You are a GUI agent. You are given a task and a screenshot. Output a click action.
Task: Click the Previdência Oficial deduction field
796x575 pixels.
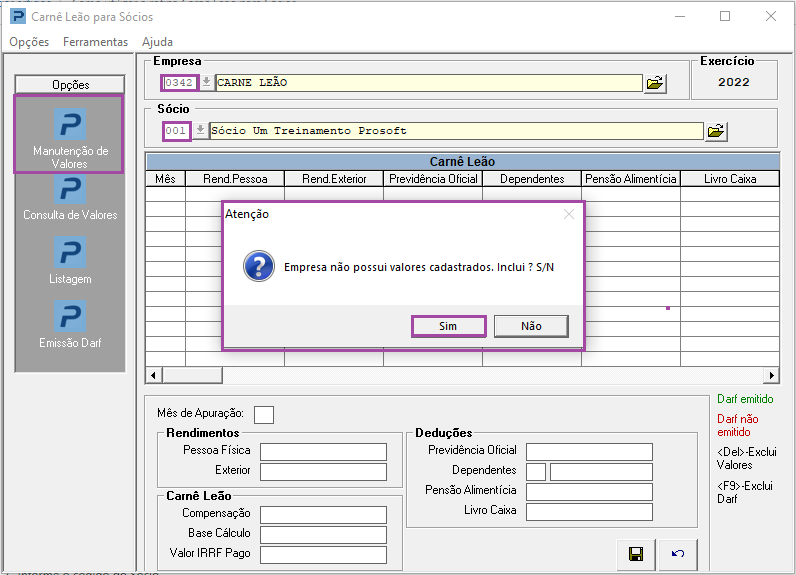(589, 451)
